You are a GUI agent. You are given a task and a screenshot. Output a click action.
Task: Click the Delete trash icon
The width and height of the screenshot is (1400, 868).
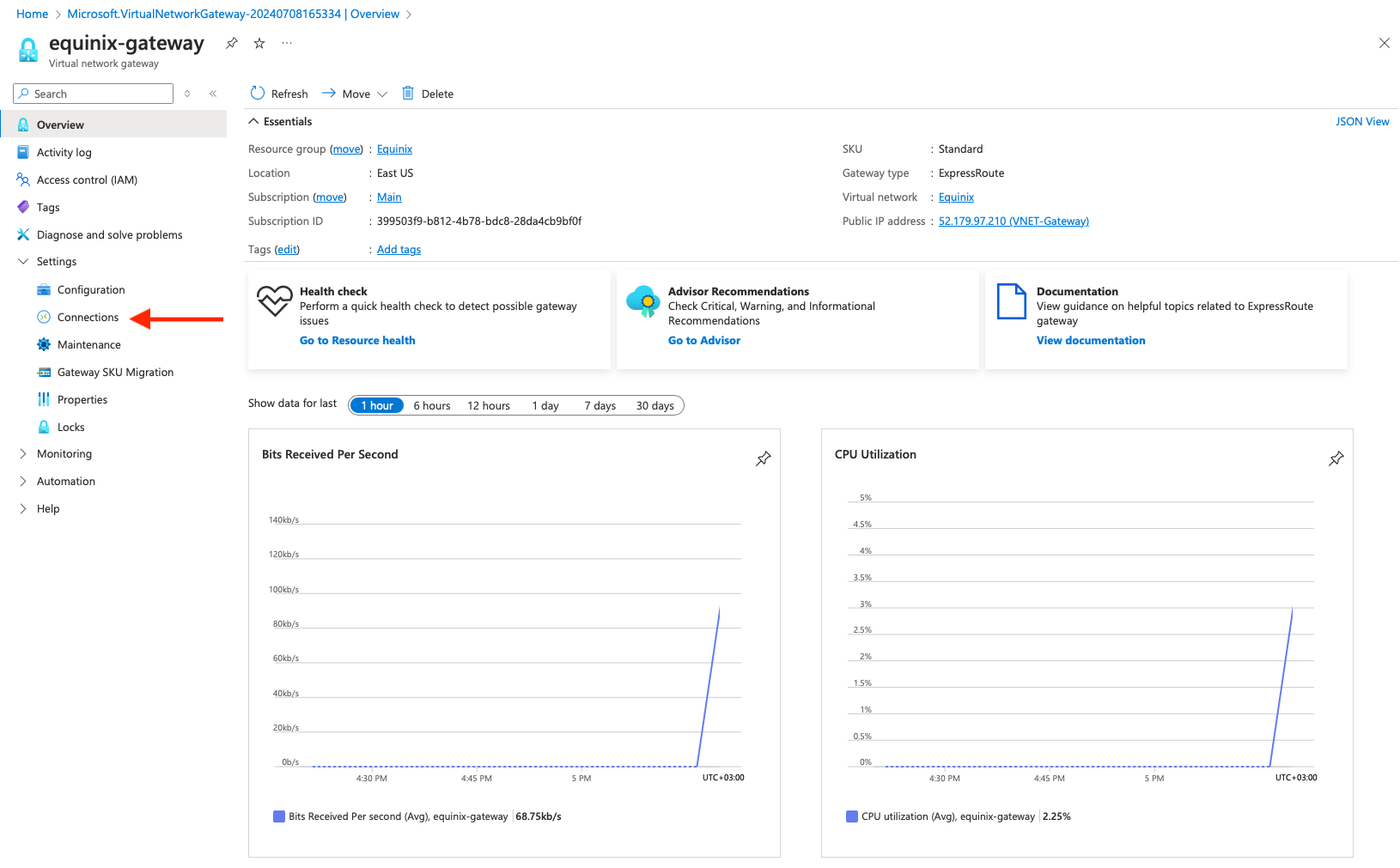click(x=408, y=93)
